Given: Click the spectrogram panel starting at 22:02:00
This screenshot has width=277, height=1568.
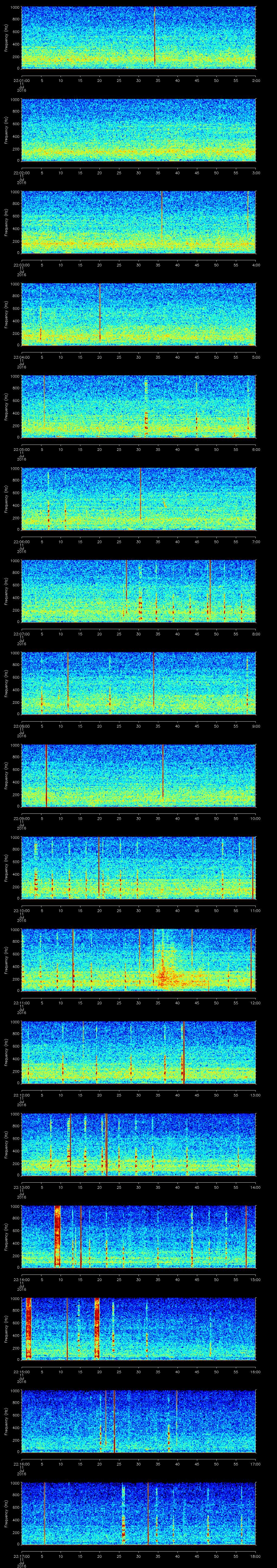Looking at the screenshot, I should pos(139,130).
